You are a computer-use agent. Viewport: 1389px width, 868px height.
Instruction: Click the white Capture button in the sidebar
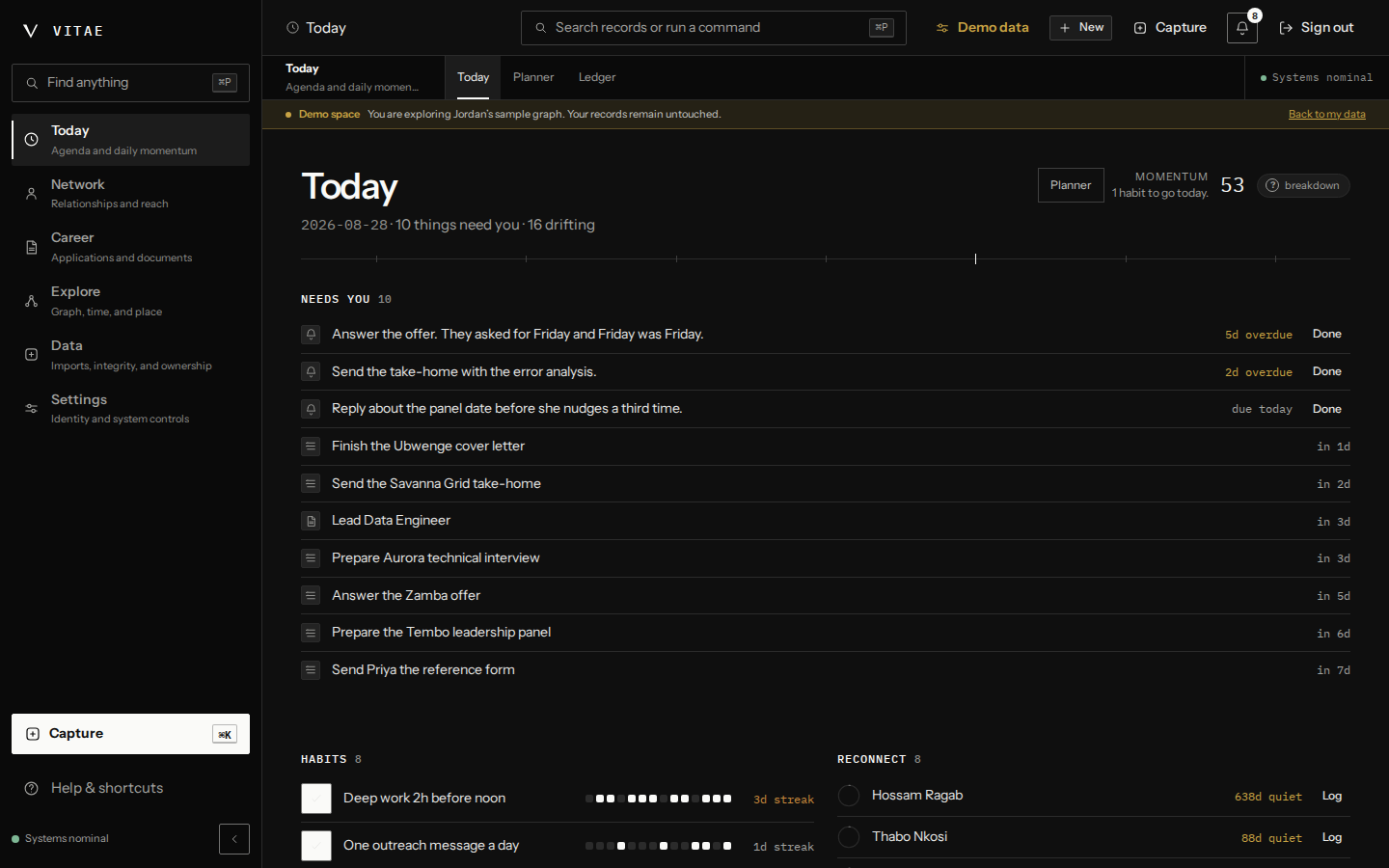(130, 734)
